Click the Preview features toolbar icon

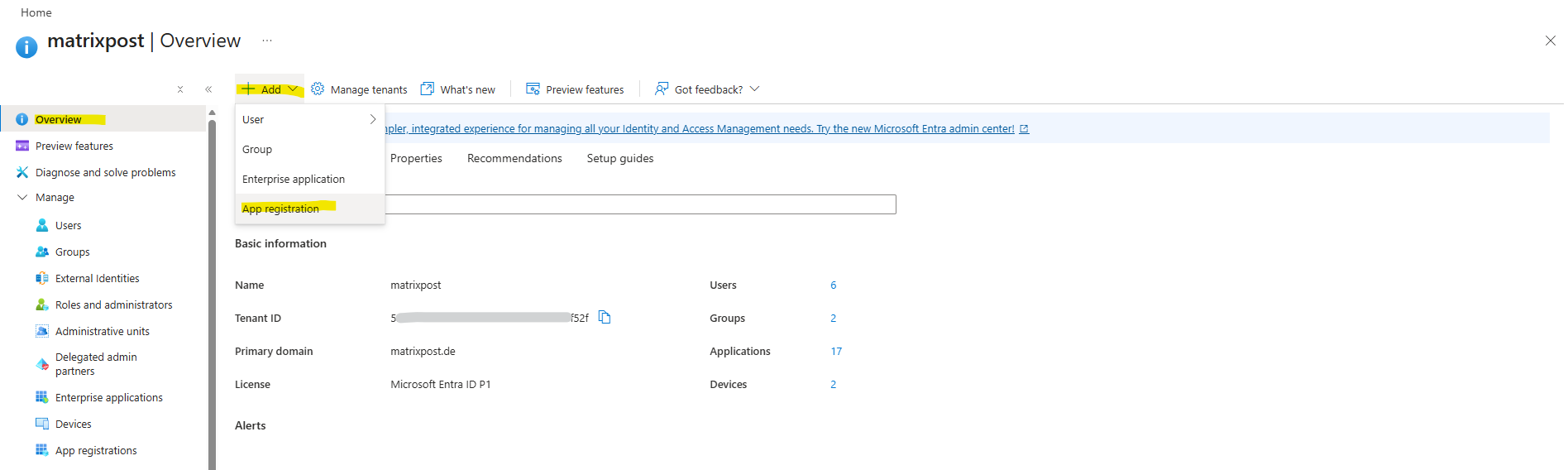[533, 89]
